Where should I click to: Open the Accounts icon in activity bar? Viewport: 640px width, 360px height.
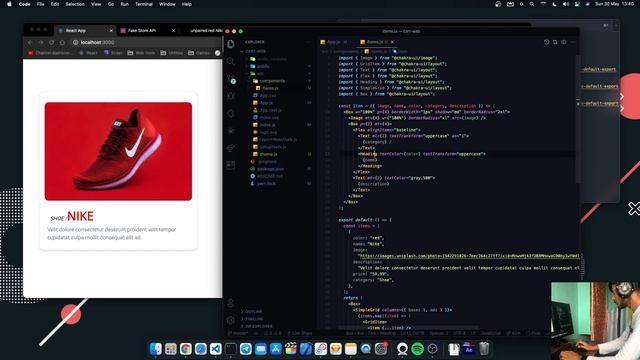click(x=231, y=303)
